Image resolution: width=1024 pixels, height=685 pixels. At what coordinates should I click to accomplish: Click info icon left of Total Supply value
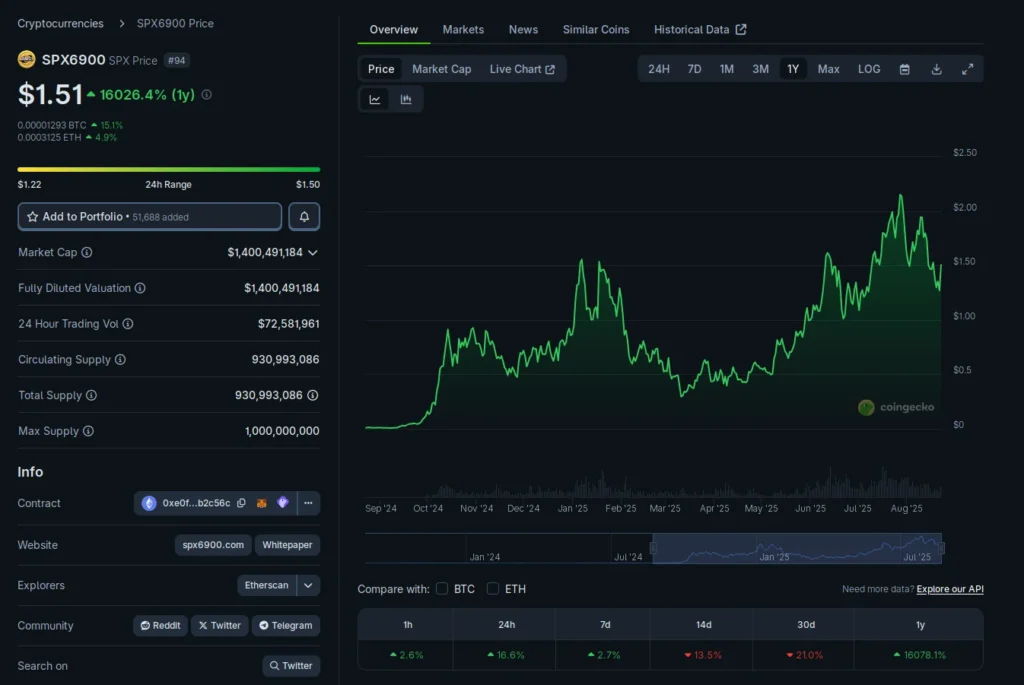pyautogui.click(x=91, y=395)
